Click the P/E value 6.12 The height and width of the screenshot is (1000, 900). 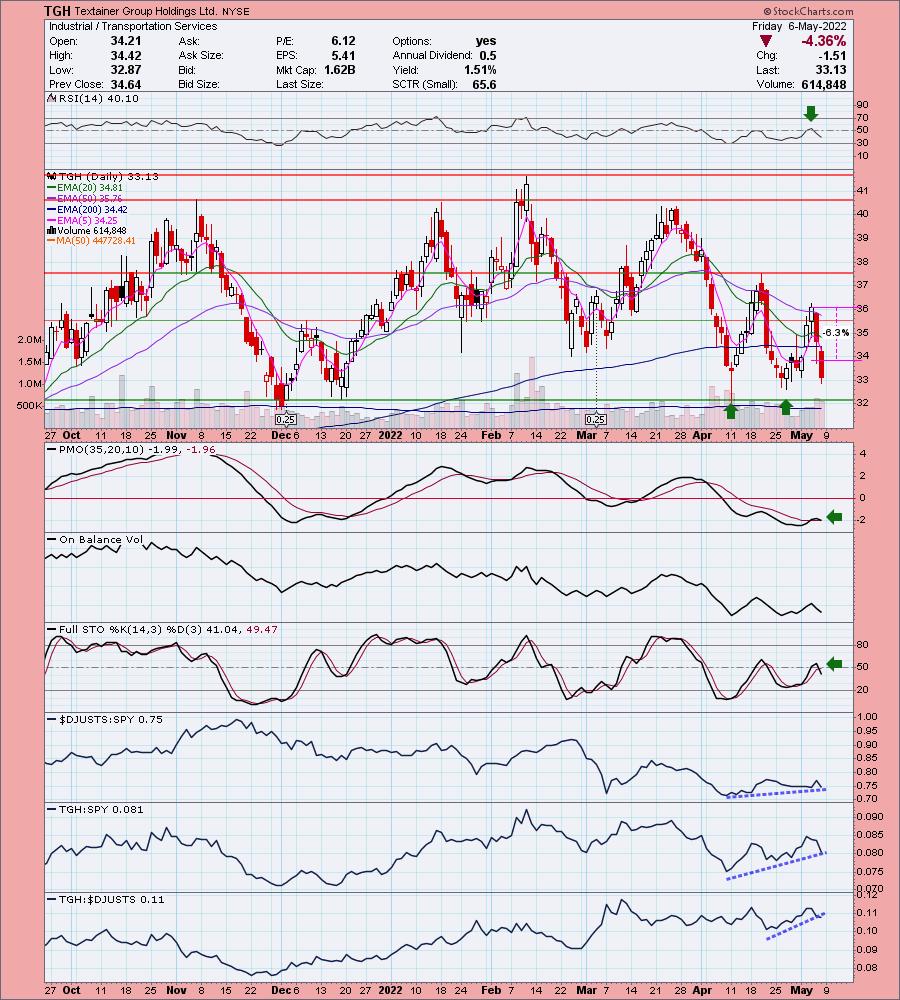343,41
